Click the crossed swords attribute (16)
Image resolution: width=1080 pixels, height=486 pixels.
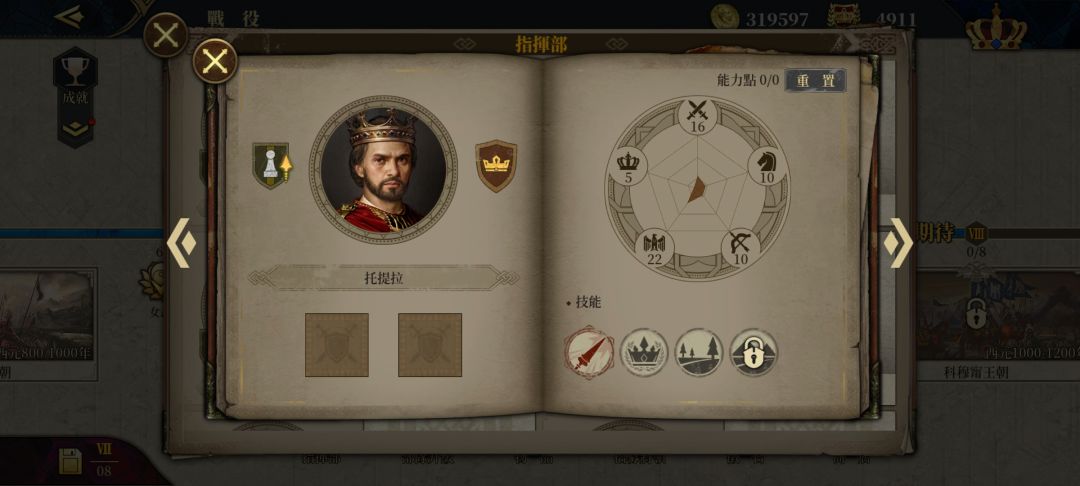(697, 116)
